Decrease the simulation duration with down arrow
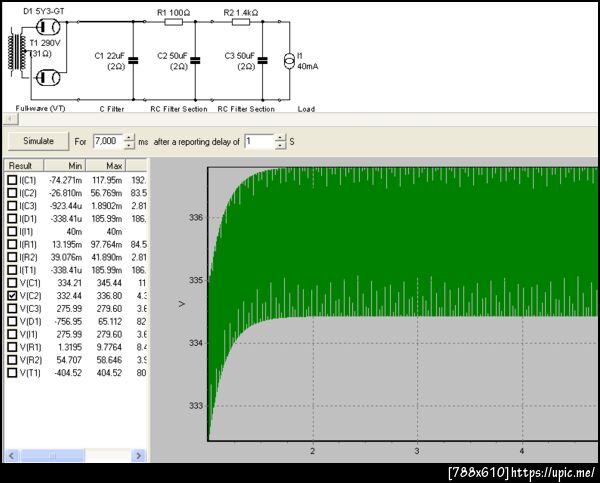 [x=129, y=145]
